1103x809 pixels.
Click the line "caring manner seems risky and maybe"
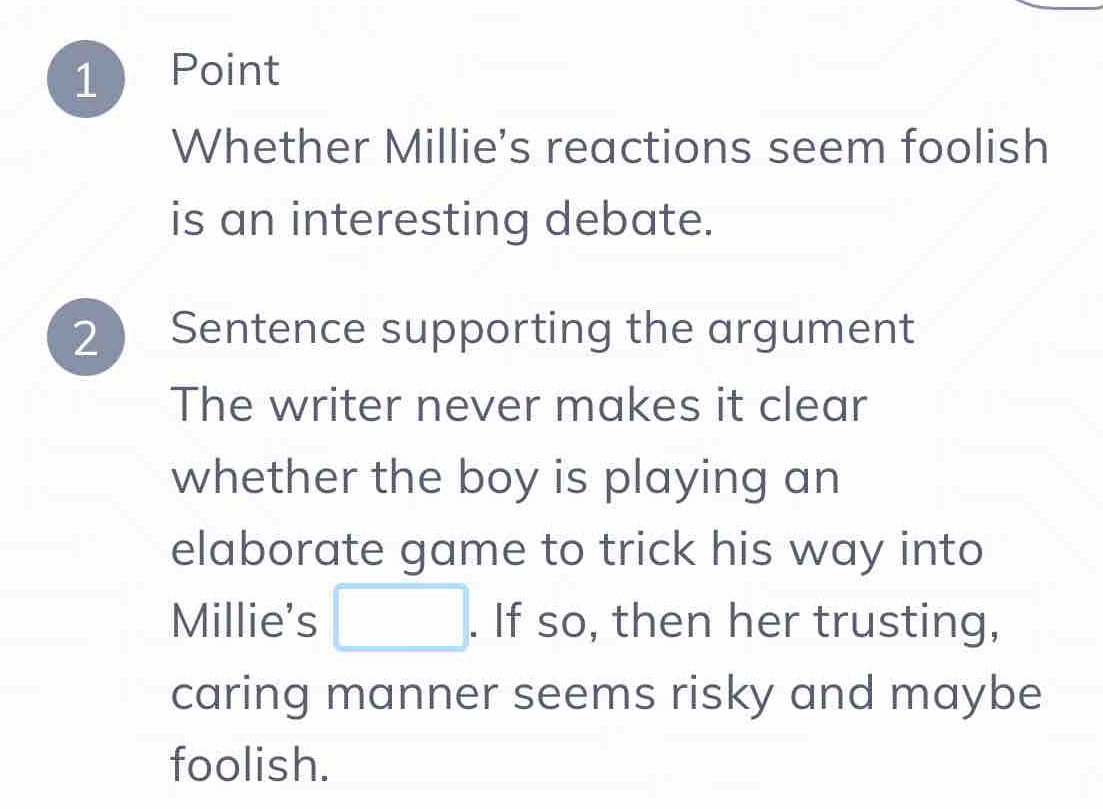pyautogui.click(x=606, y=693)
